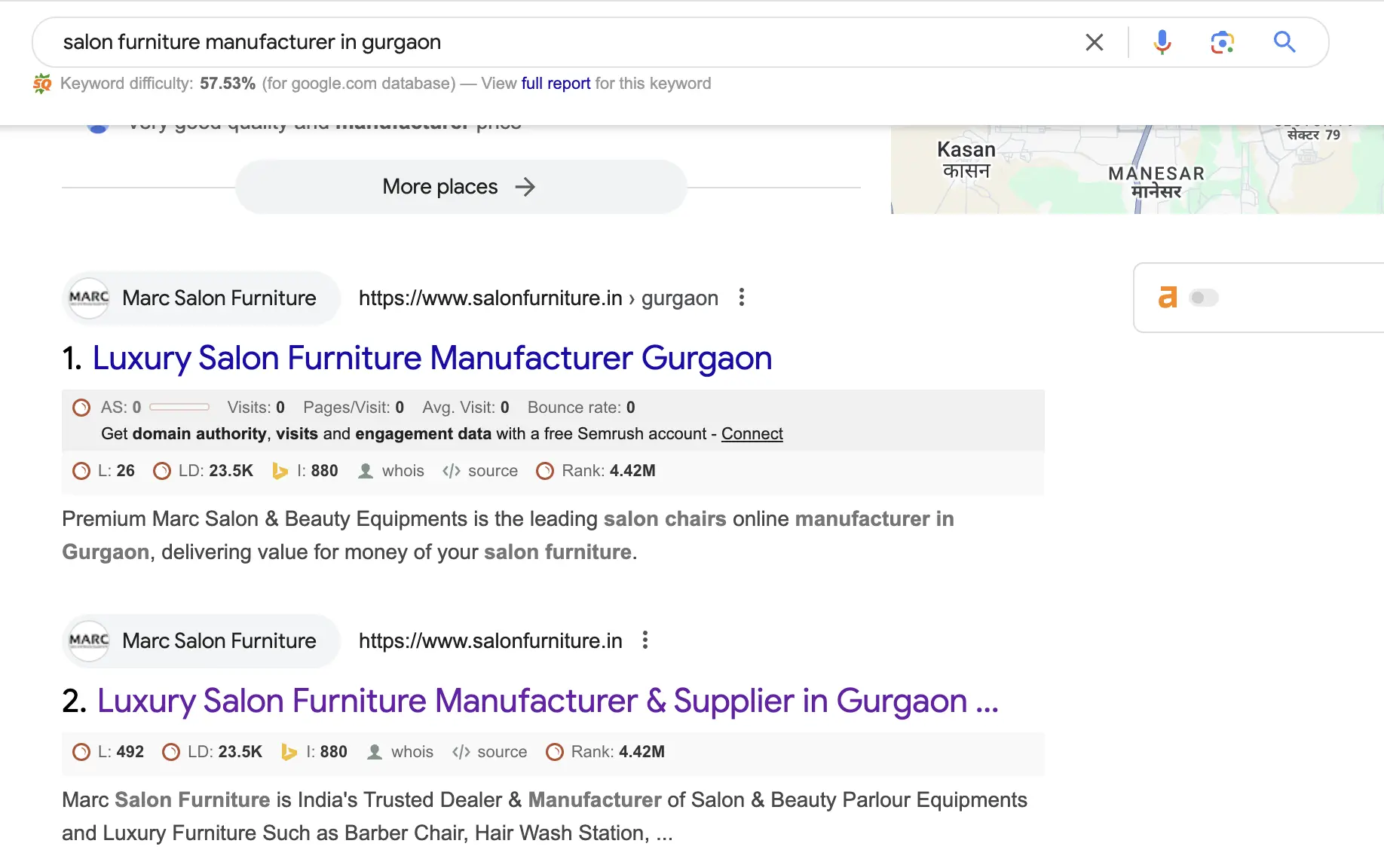
Task: Clear the search query with X icon
Action: (1094, 42)
